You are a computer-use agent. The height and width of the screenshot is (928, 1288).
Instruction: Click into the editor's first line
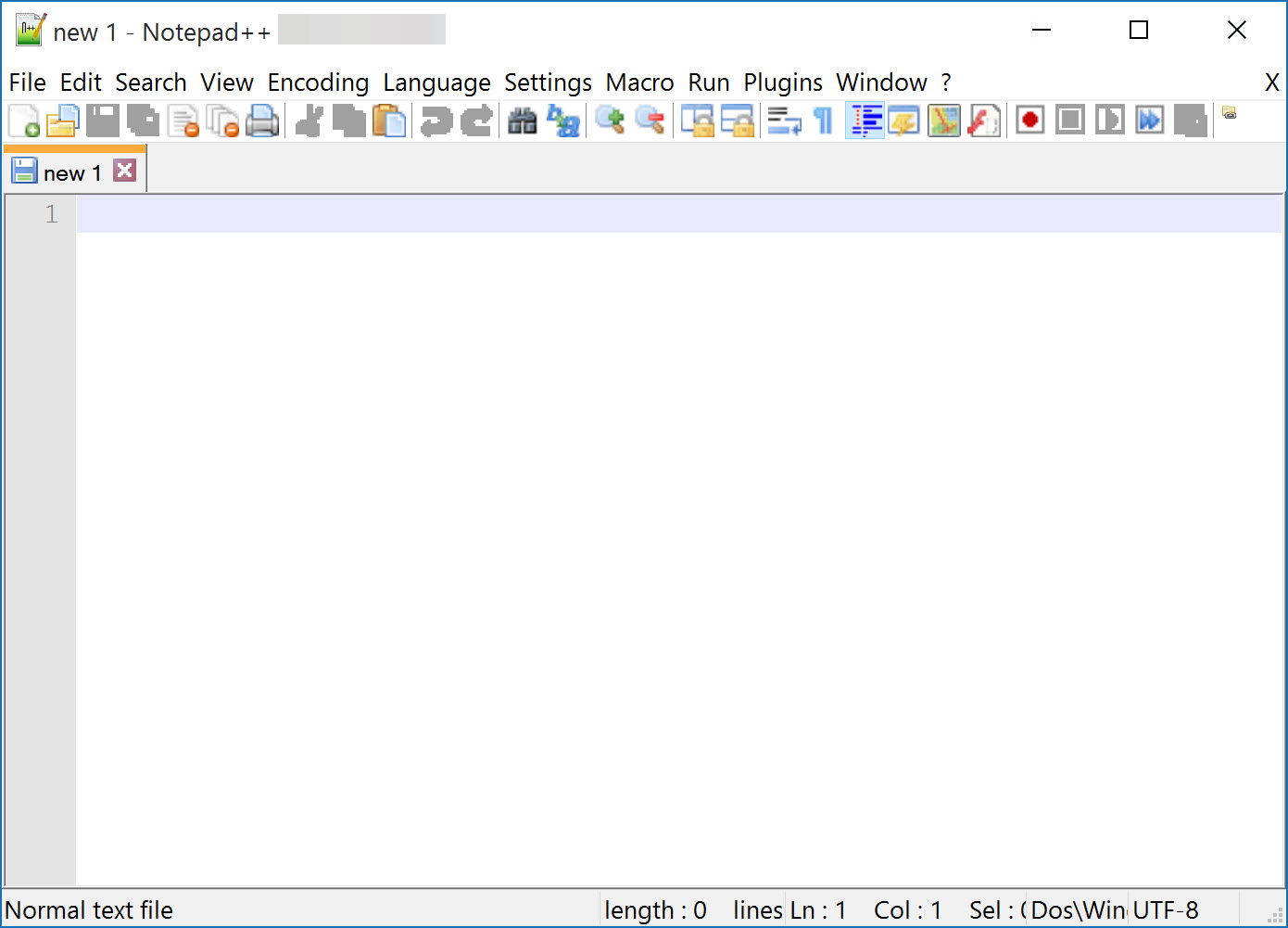tap(679, 214)
